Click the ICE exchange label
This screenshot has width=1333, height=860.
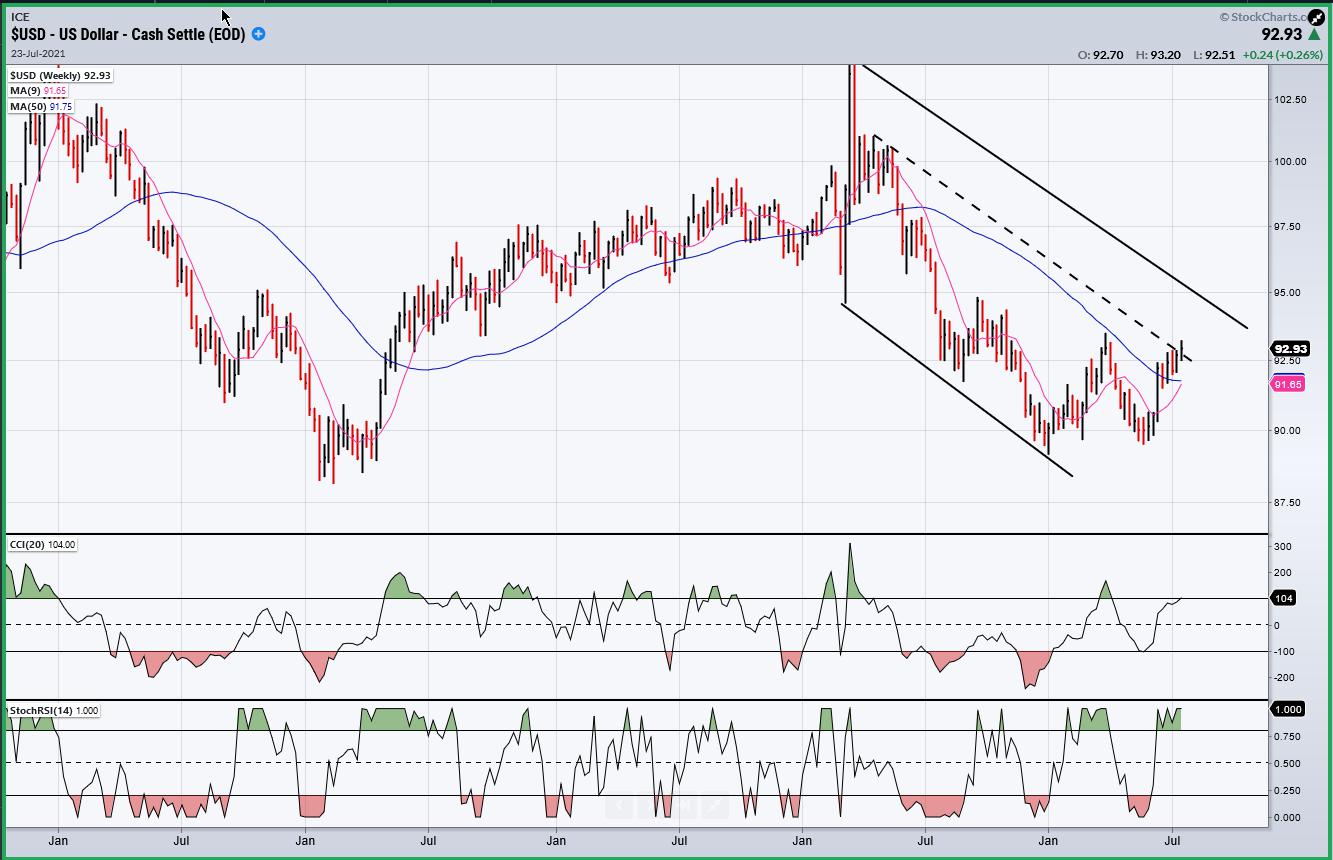tap(20, 17)
